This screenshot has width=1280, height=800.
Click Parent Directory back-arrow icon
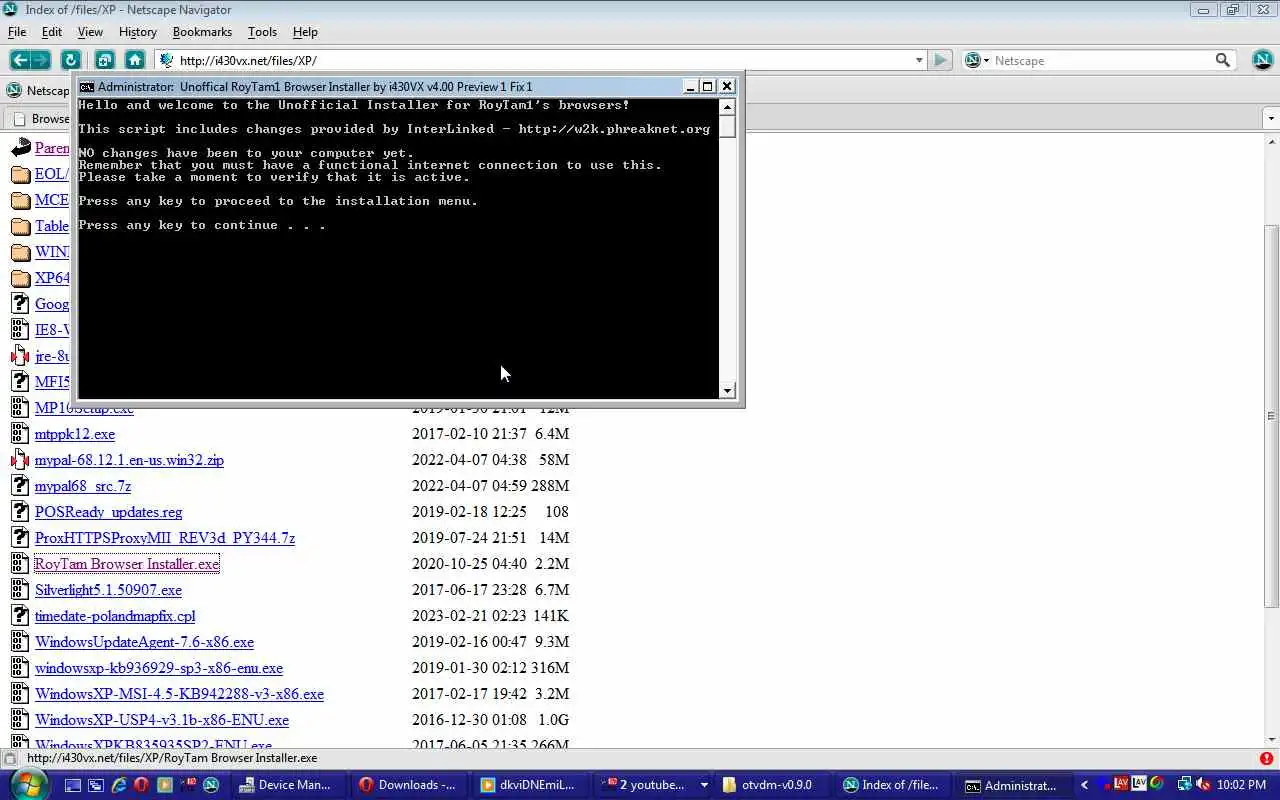click(x=20, y=148)
